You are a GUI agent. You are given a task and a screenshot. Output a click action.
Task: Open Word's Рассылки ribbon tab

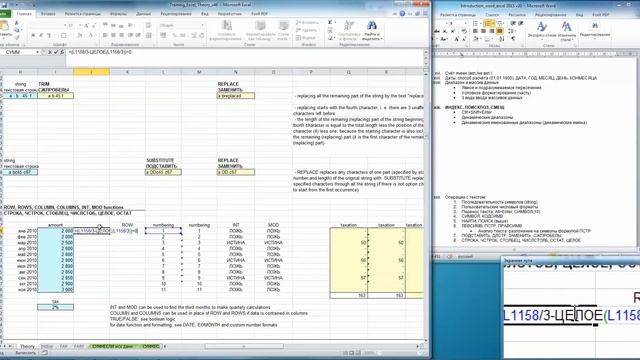click(517, 15)
